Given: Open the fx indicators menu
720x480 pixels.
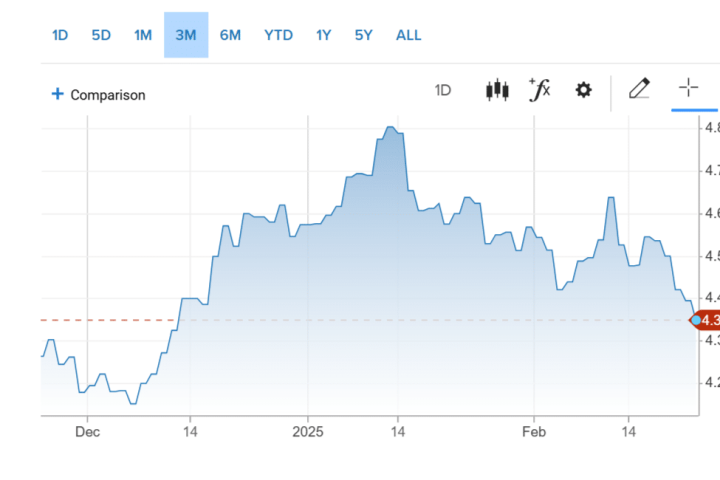Looking at the screenshot, I should pyautogui.click(x=540, y=90).
